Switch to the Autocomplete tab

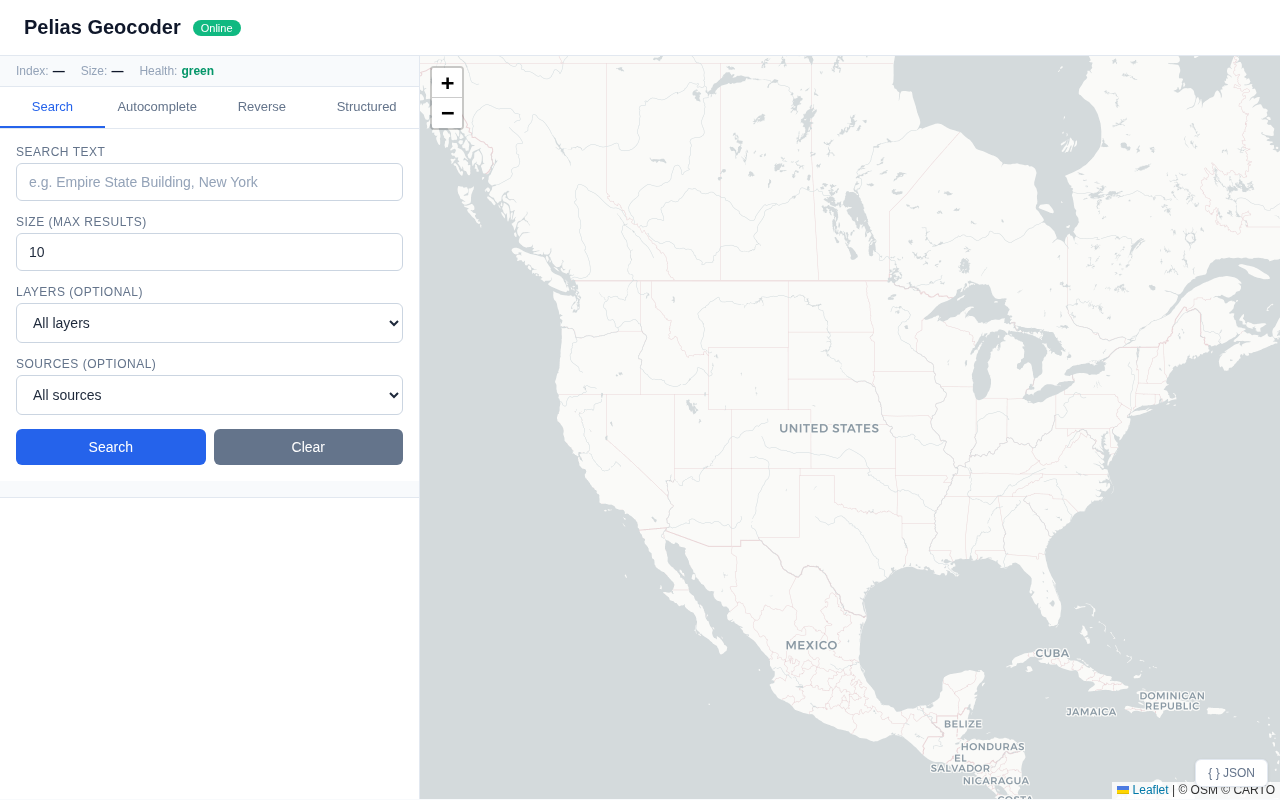157,107
